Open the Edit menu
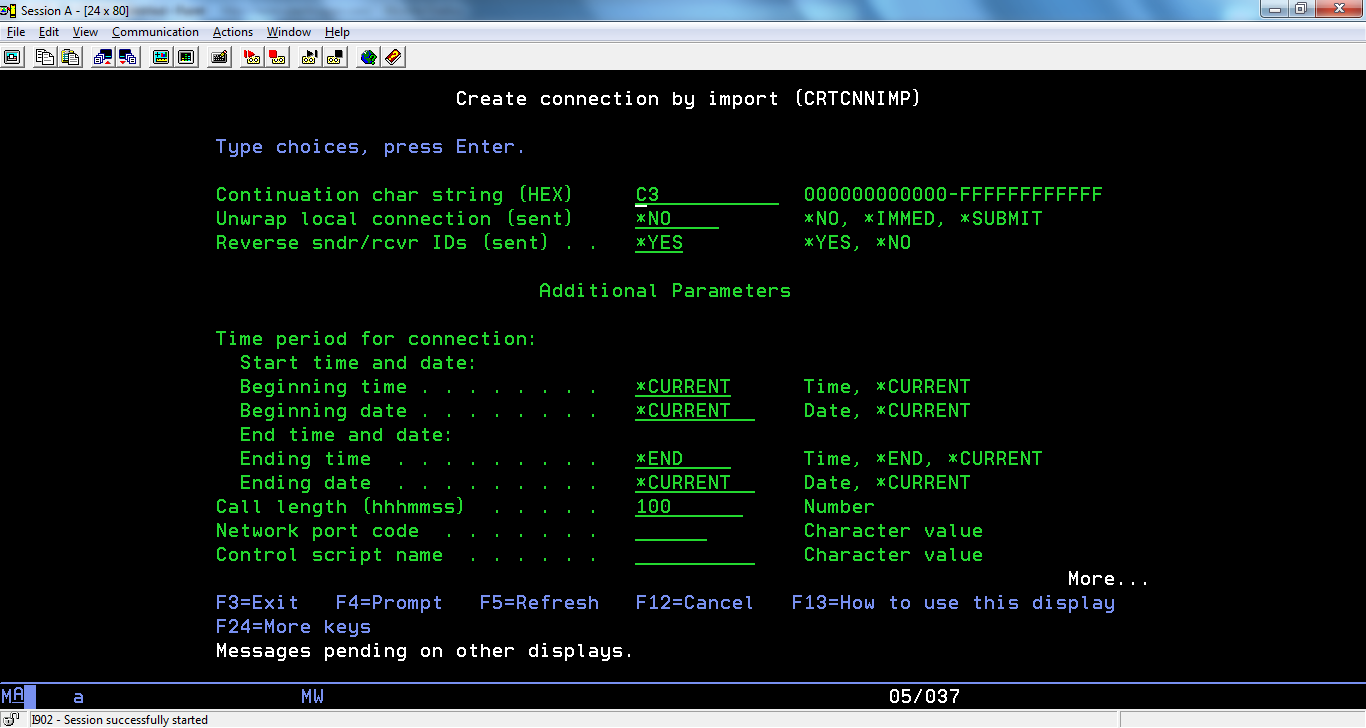 pyautogui.click(x=49, y=32)
